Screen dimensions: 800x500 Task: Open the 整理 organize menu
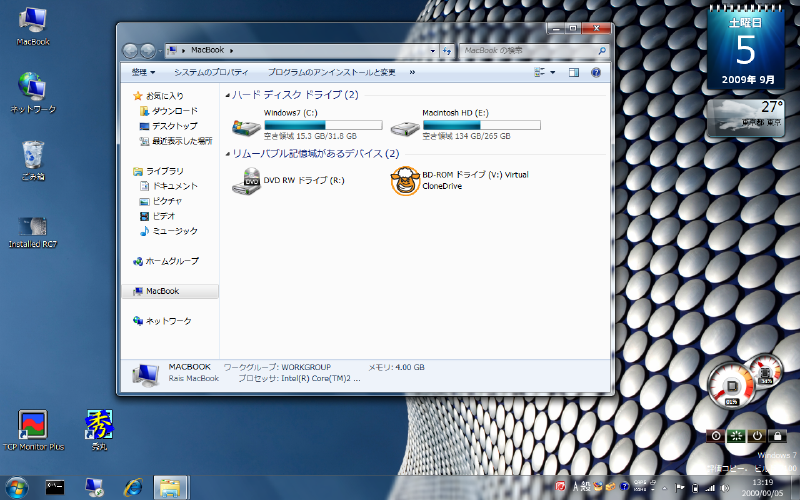point(143,72)
